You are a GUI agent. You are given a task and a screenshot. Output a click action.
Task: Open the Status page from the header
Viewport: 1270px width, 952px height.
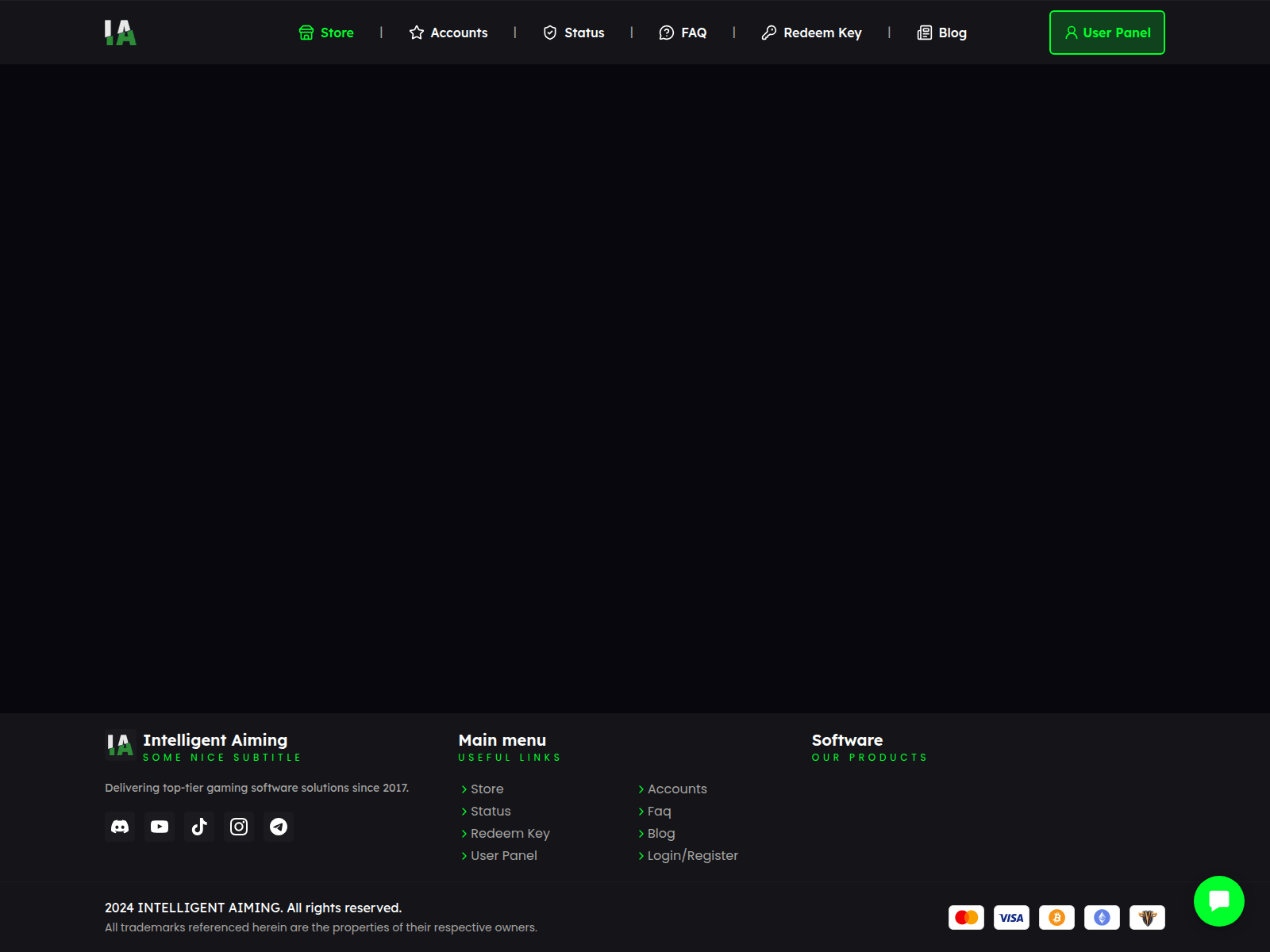[574, 33]
